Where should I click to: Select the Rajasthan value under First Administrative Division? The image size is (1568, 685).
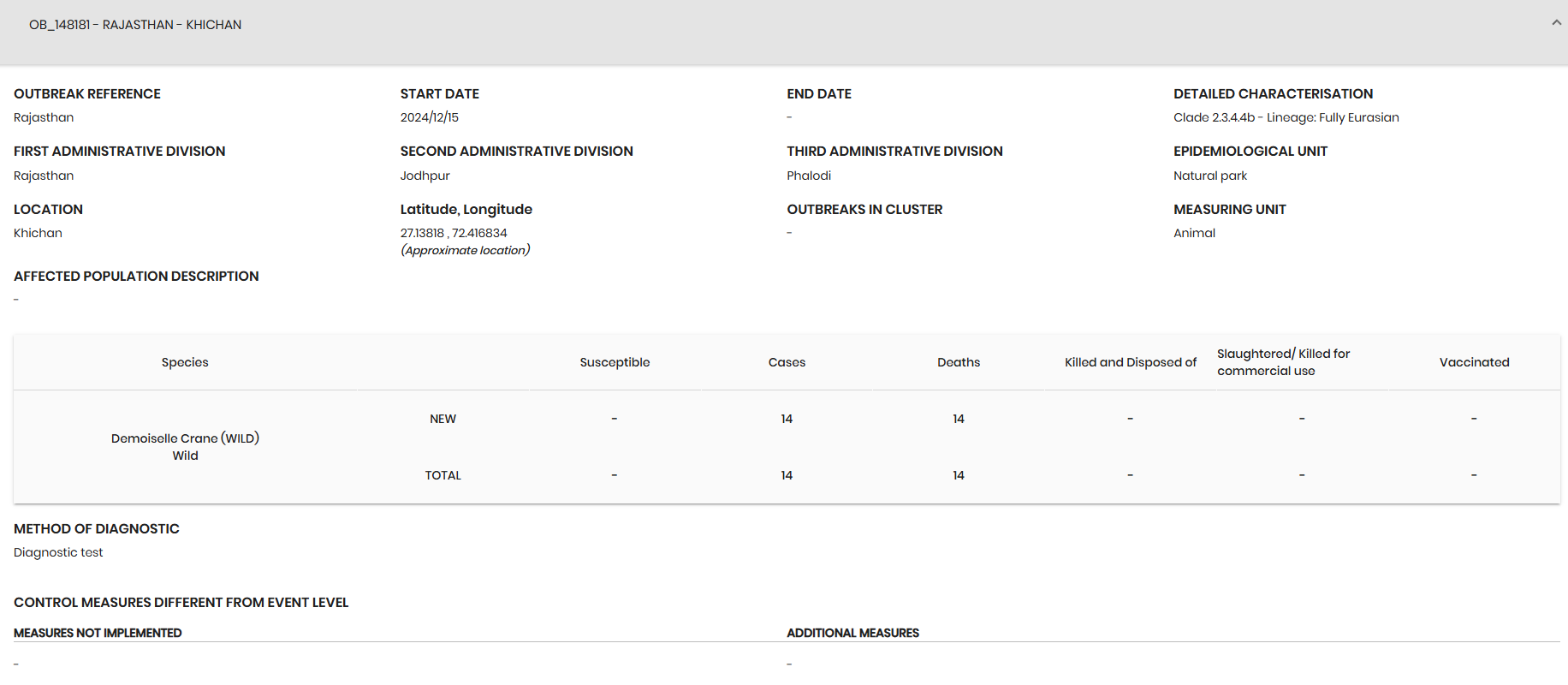pyautogui.click(x=44, y=176)
